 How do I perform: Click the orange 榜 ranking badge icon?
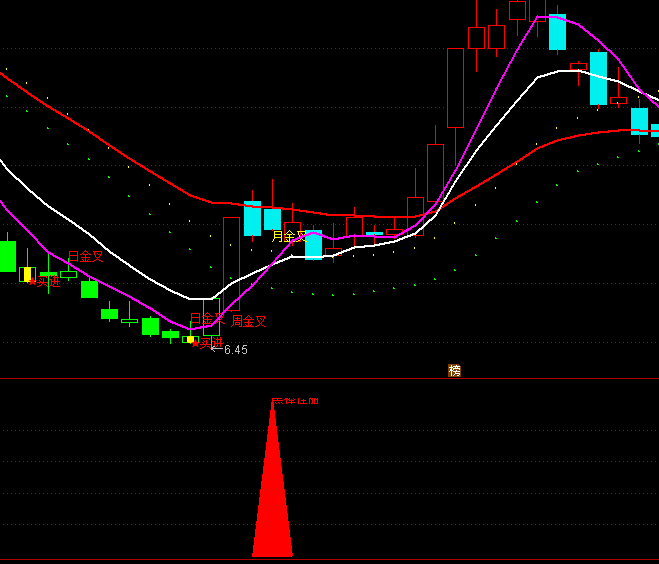[455, 370]
